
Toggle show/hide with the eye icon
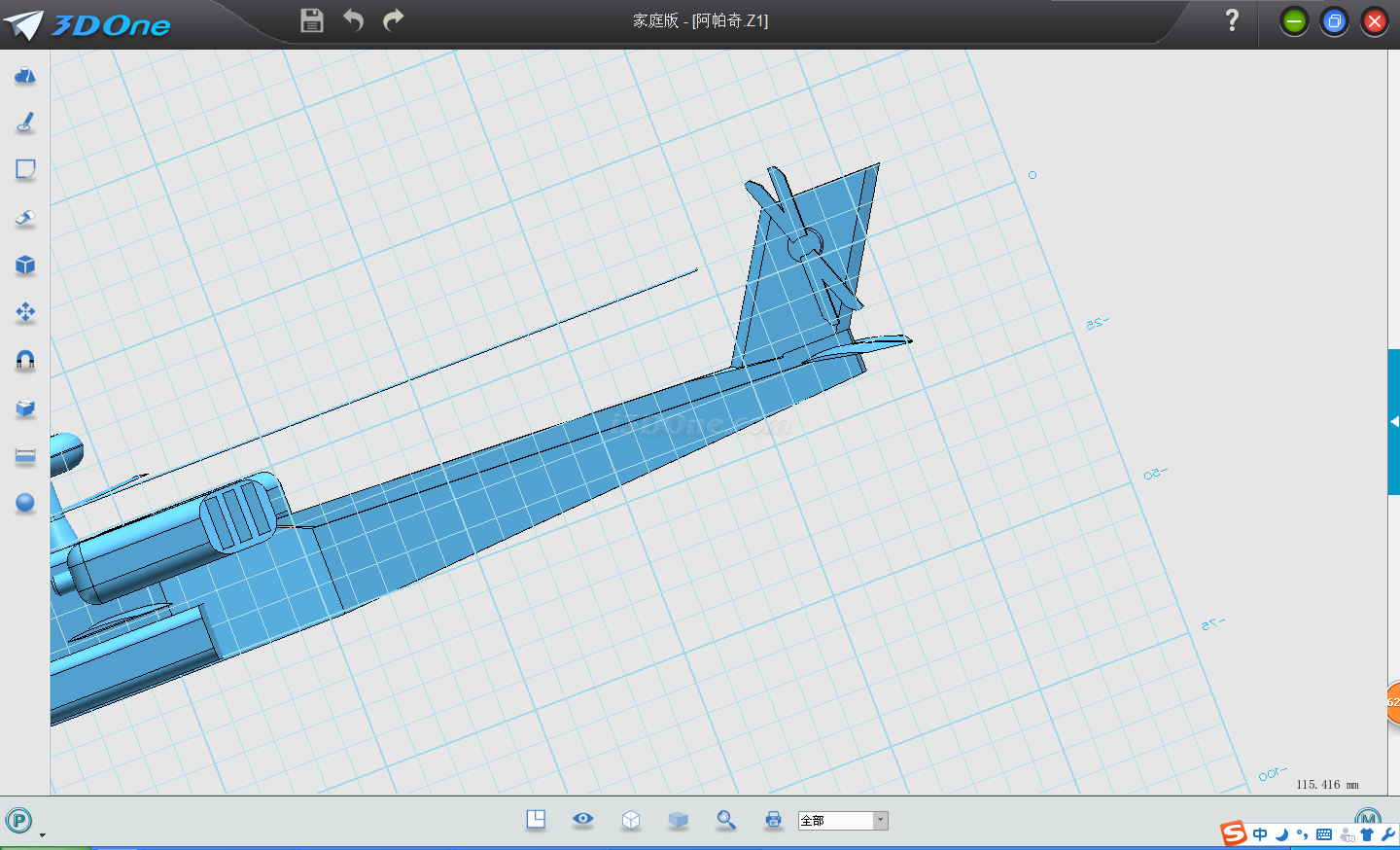[x=583, y=819]
